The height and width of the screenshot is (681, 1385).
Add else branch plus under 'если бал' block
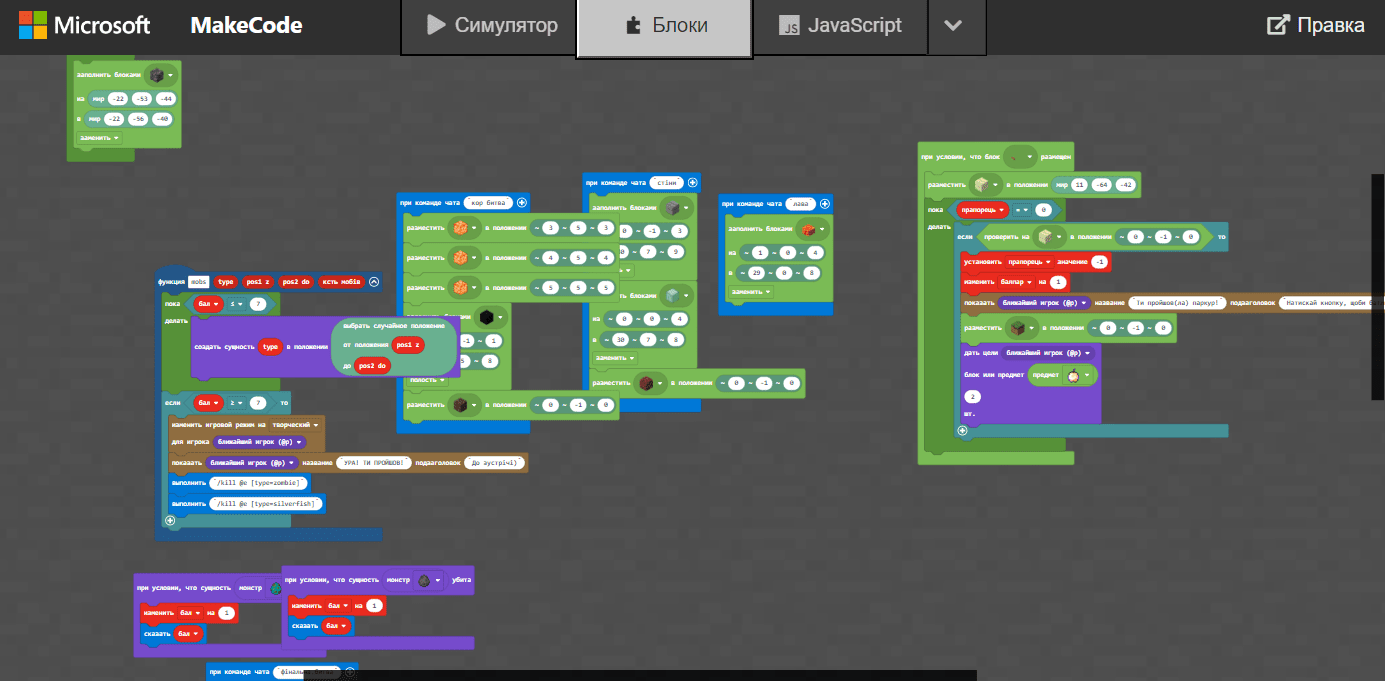[170, 520]
